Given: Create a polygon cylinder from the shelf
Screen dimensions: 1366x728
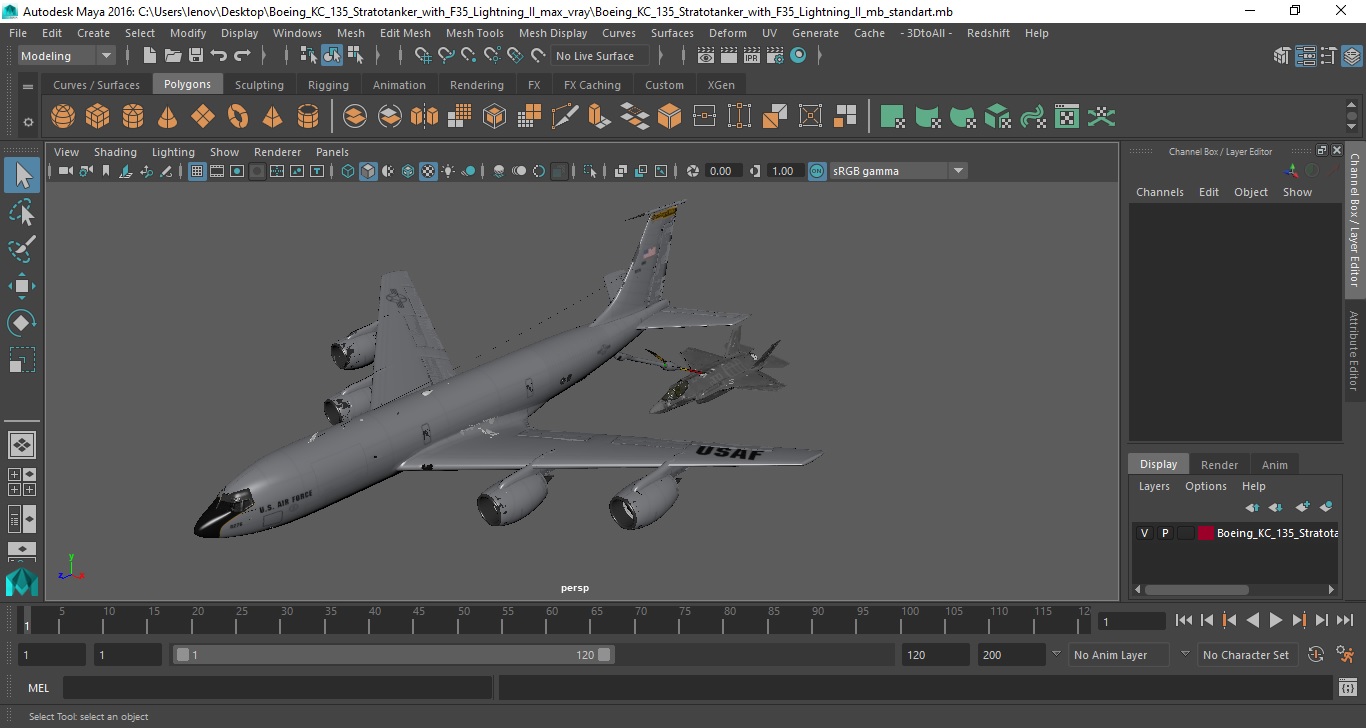Looking at the screenshot, I should click(133, 117).
